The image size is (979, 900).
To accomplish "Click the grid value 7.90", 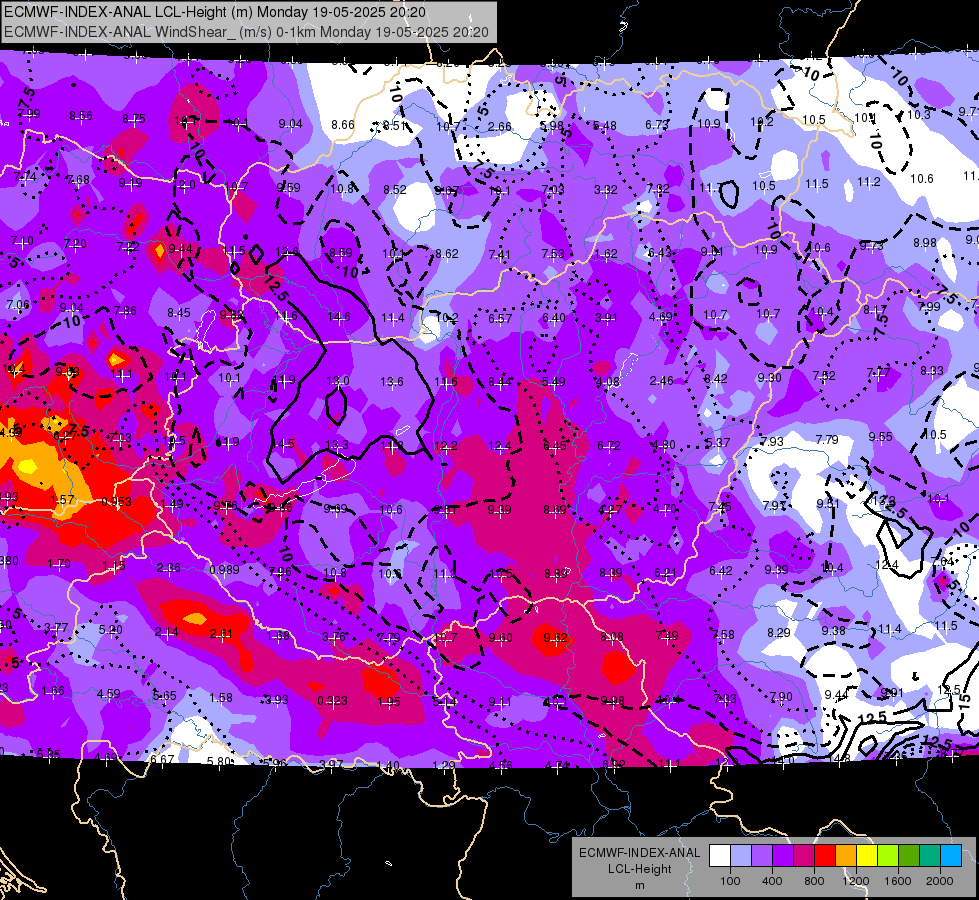I will click(780, 696).
